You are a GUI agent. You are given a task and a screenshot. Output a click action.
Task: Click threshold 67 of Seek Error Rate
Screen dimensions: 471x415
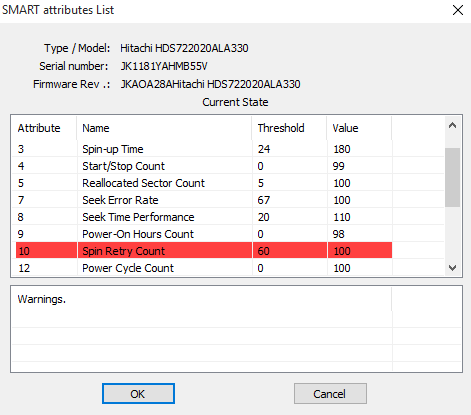click(264, 200)
